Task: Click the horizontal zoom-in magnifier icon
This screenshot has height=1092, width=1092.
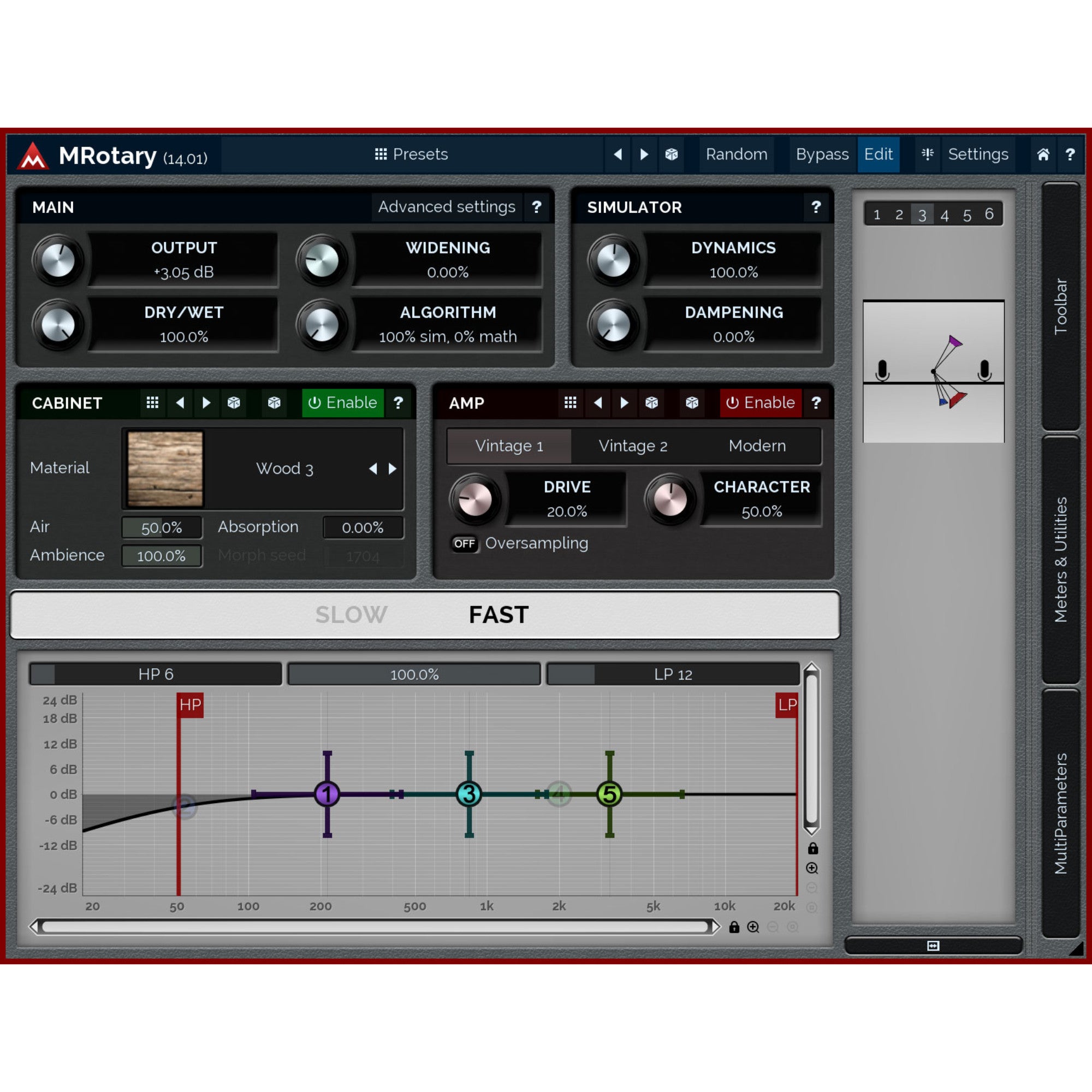Action: pyautogui.click(x=753, y=927)
